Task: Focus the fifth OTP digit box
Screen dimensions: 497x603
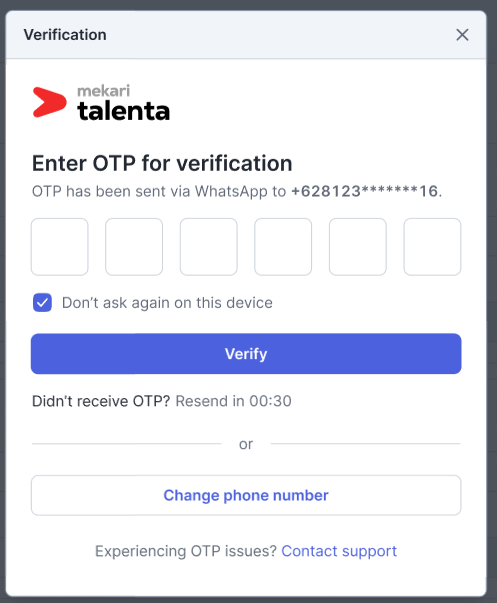Action: pos(358,247)
